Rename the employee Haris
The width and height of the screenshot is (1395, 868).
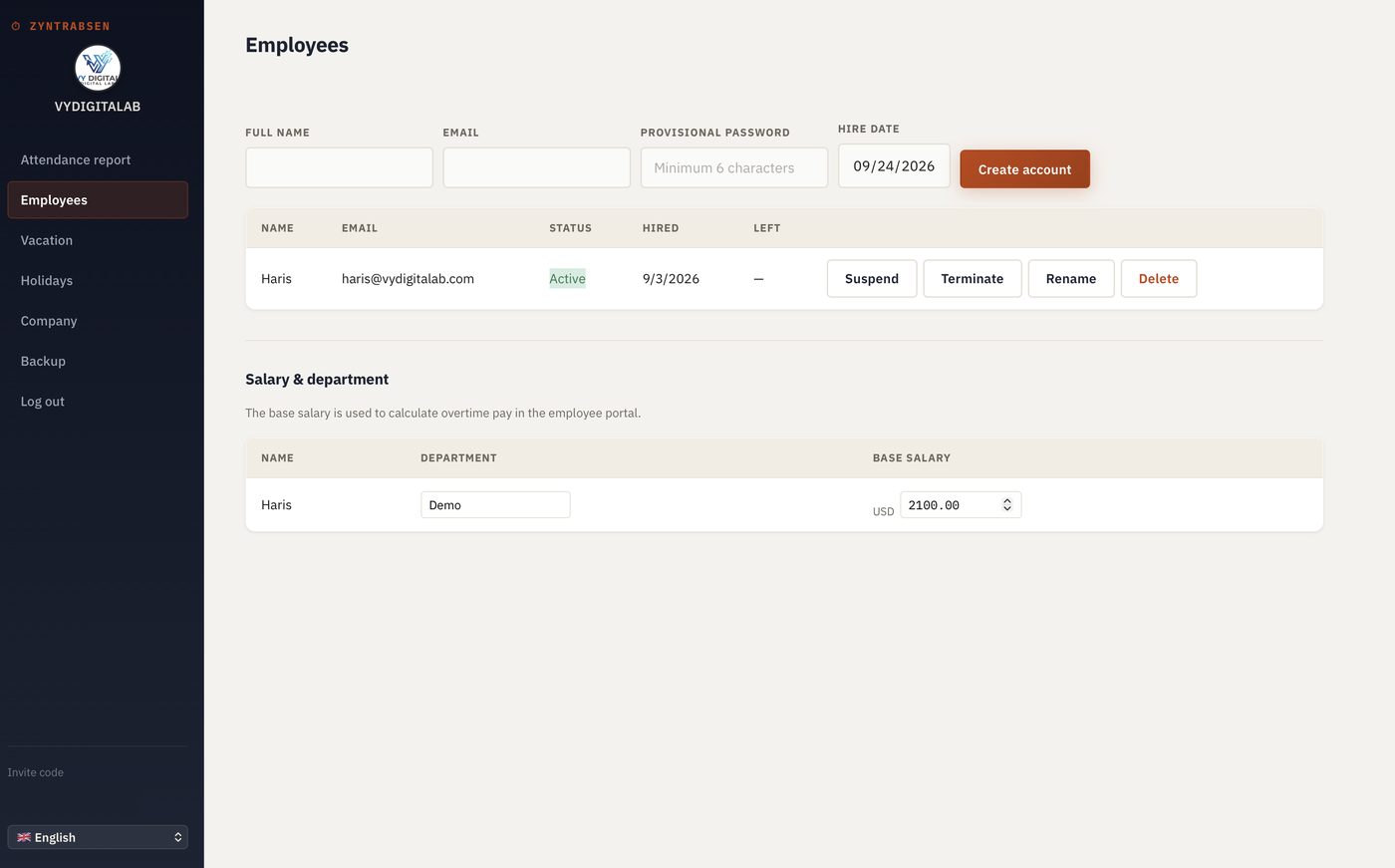click(1071, 279)
